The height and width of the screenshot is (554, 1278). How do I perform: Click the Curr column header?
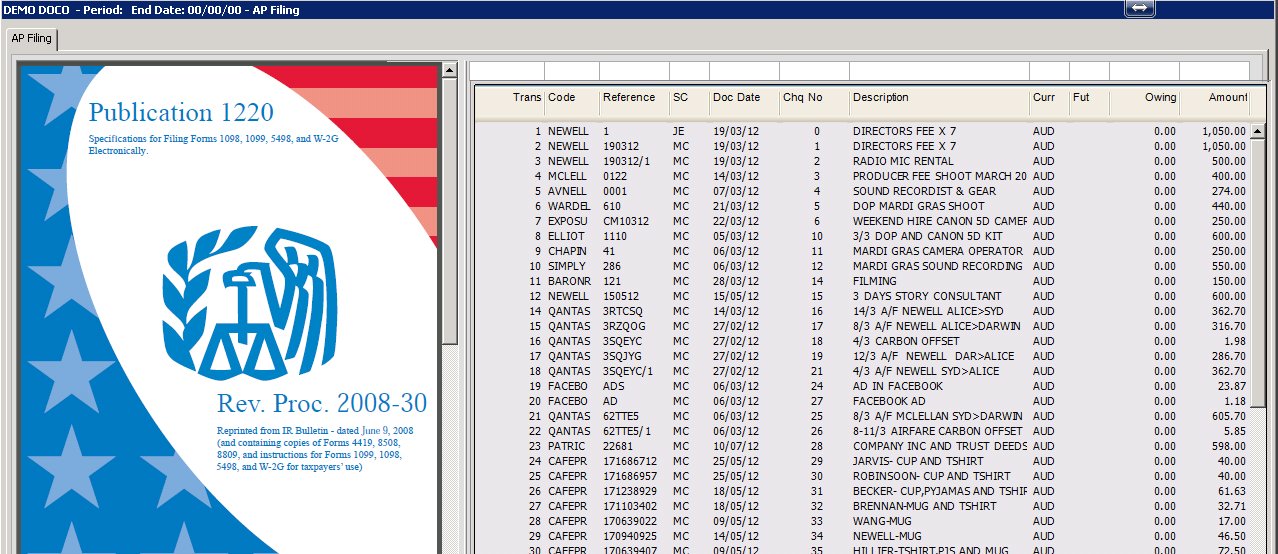tap(1050, 98)
